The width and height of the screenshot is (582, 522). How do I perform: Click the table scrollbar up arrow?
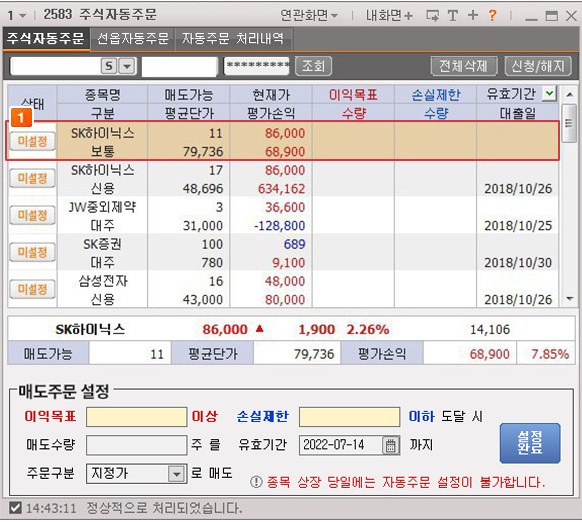point(569,94)
